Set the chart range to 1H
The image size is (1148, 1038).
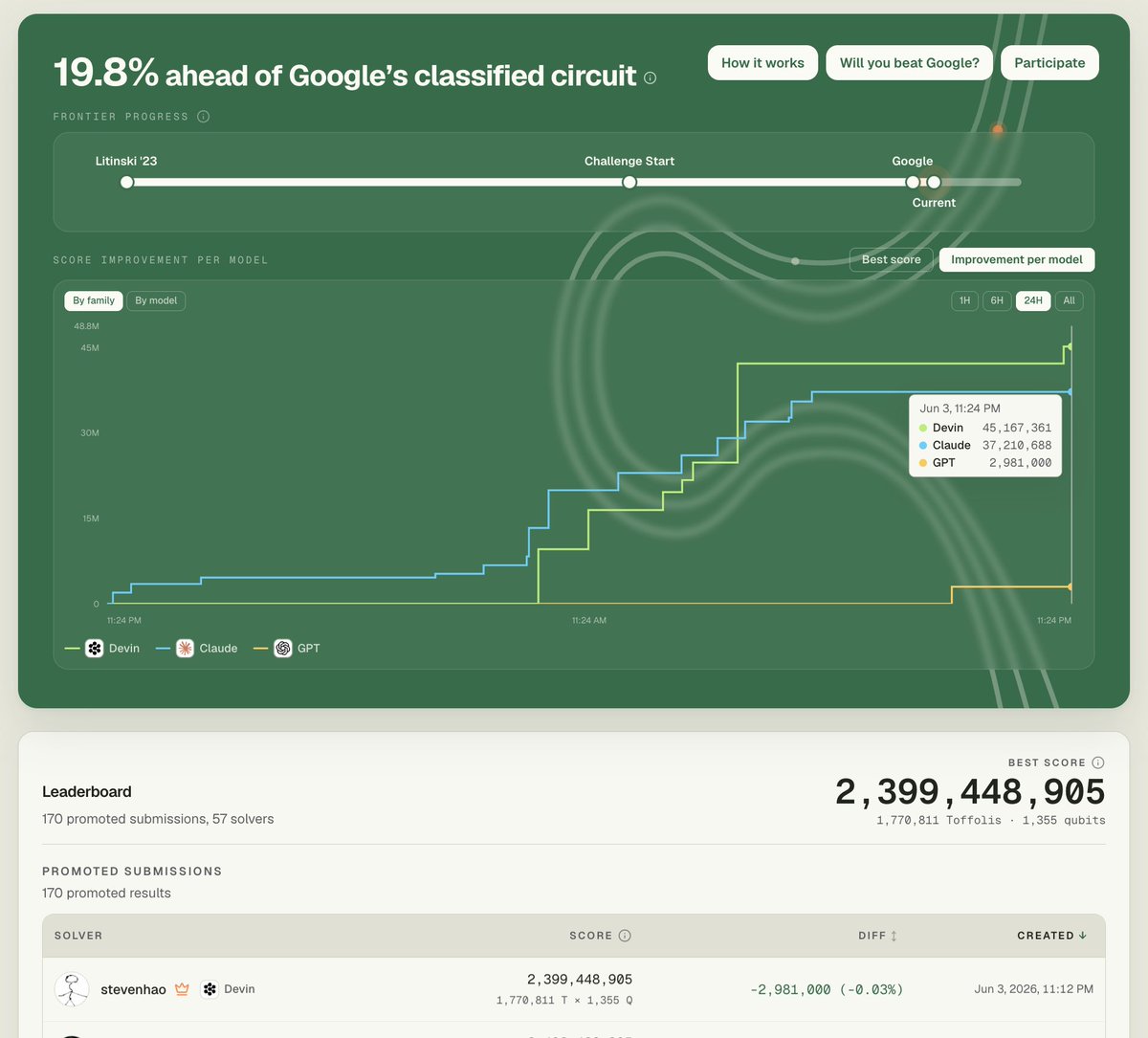coord(965,300)
